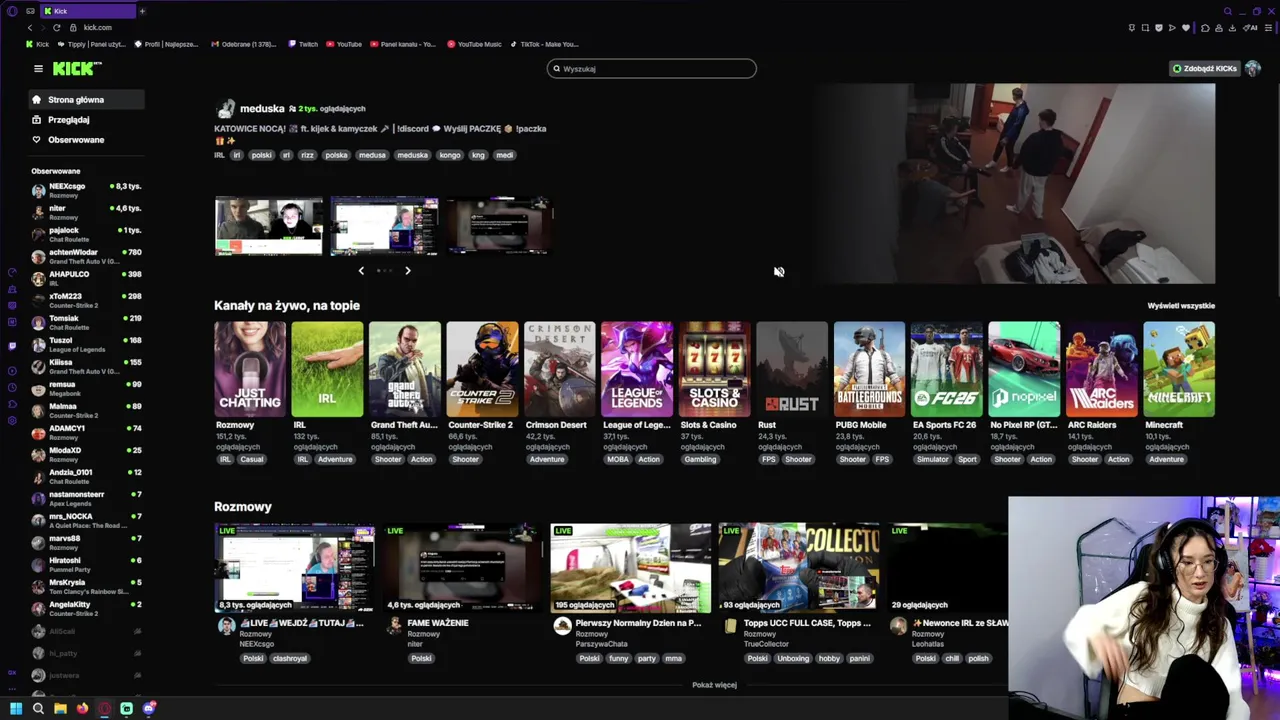This screenshot has height=720, width=1280.
Task: Open the ARC Raiders category card
Action: tap(1102, 369)
